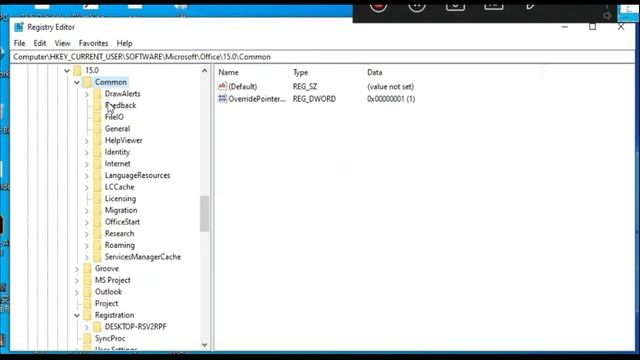Click the Licensing folder icon
Viewport: 640px width, 360px height.
click(x=97, y=199)
